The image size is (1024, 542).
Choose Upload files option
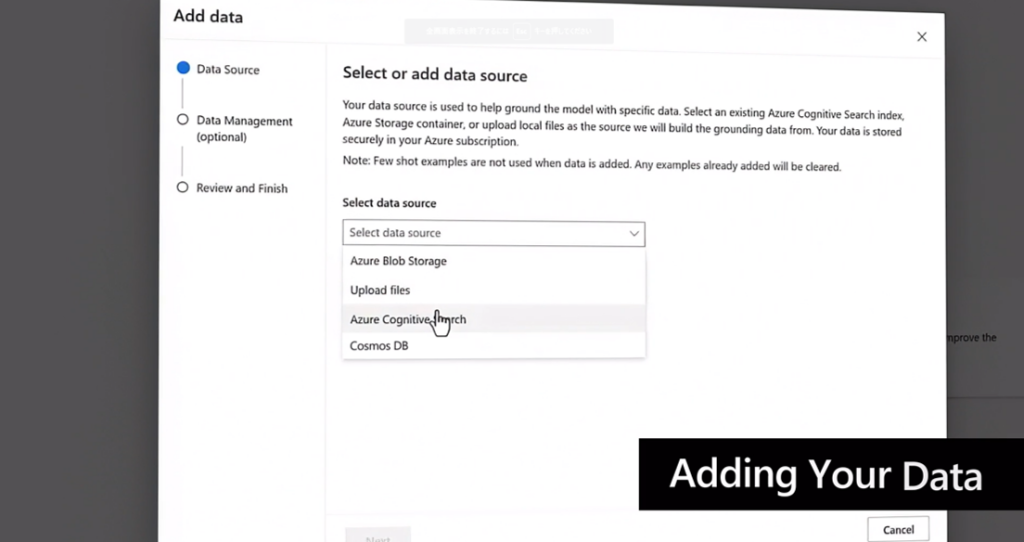[x=494, y=290]
